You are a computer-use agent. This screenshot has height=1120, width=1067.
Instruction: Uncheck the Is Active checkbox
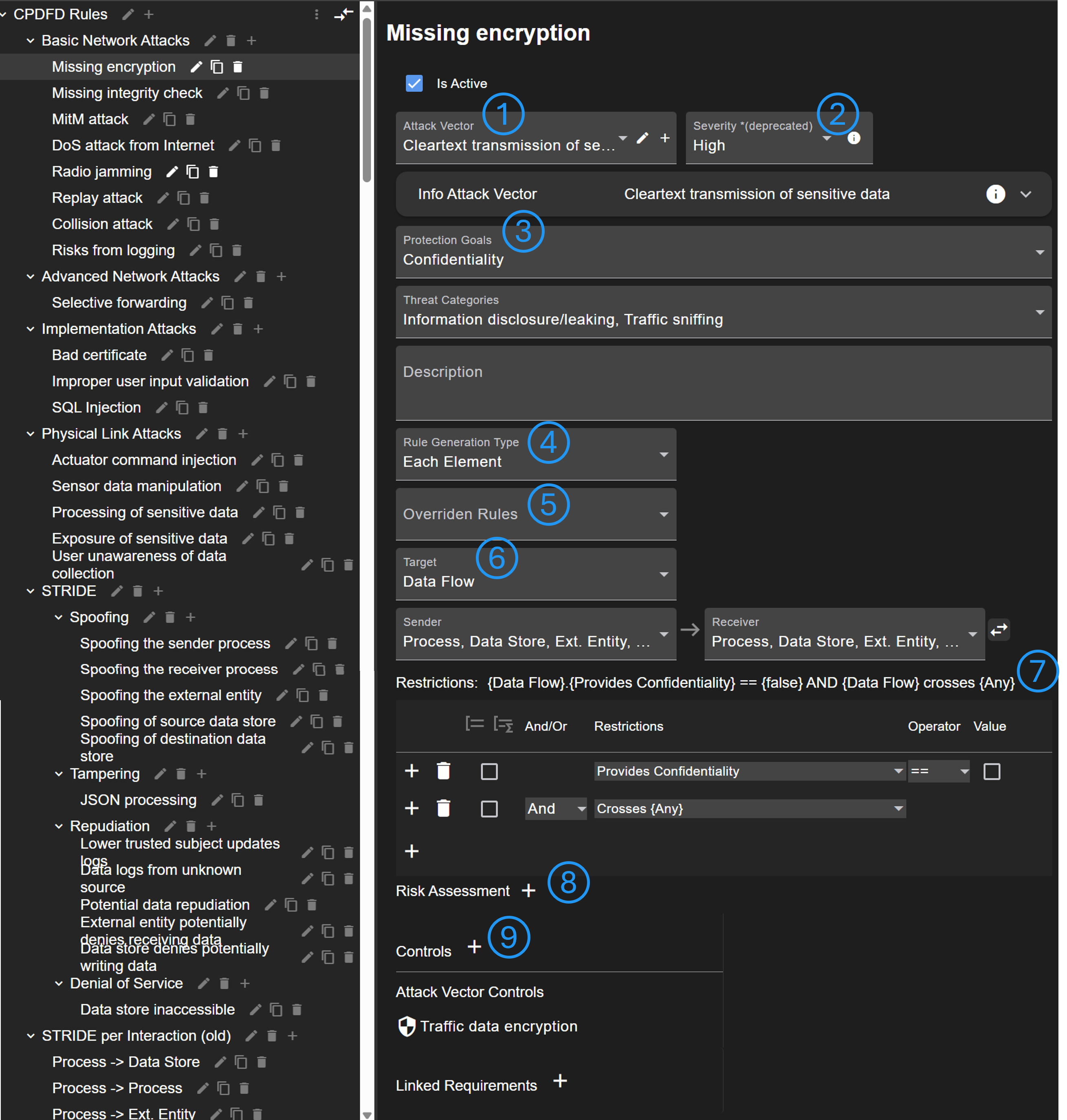(414, 84)
